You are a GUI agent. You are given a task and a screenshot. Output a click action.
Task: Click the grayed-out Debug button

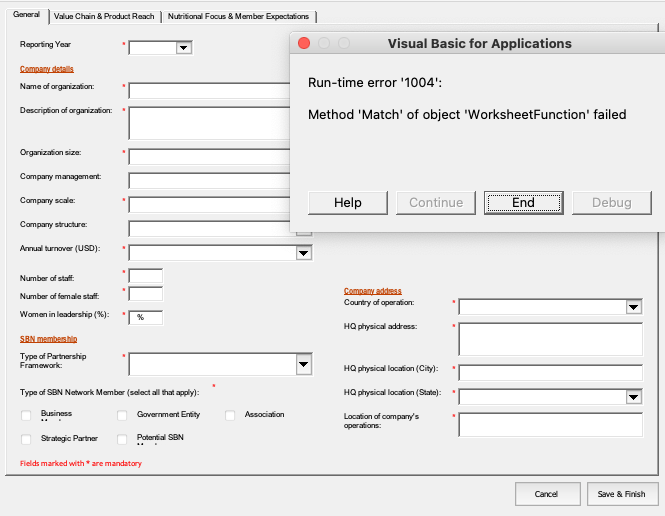point(612,203)
